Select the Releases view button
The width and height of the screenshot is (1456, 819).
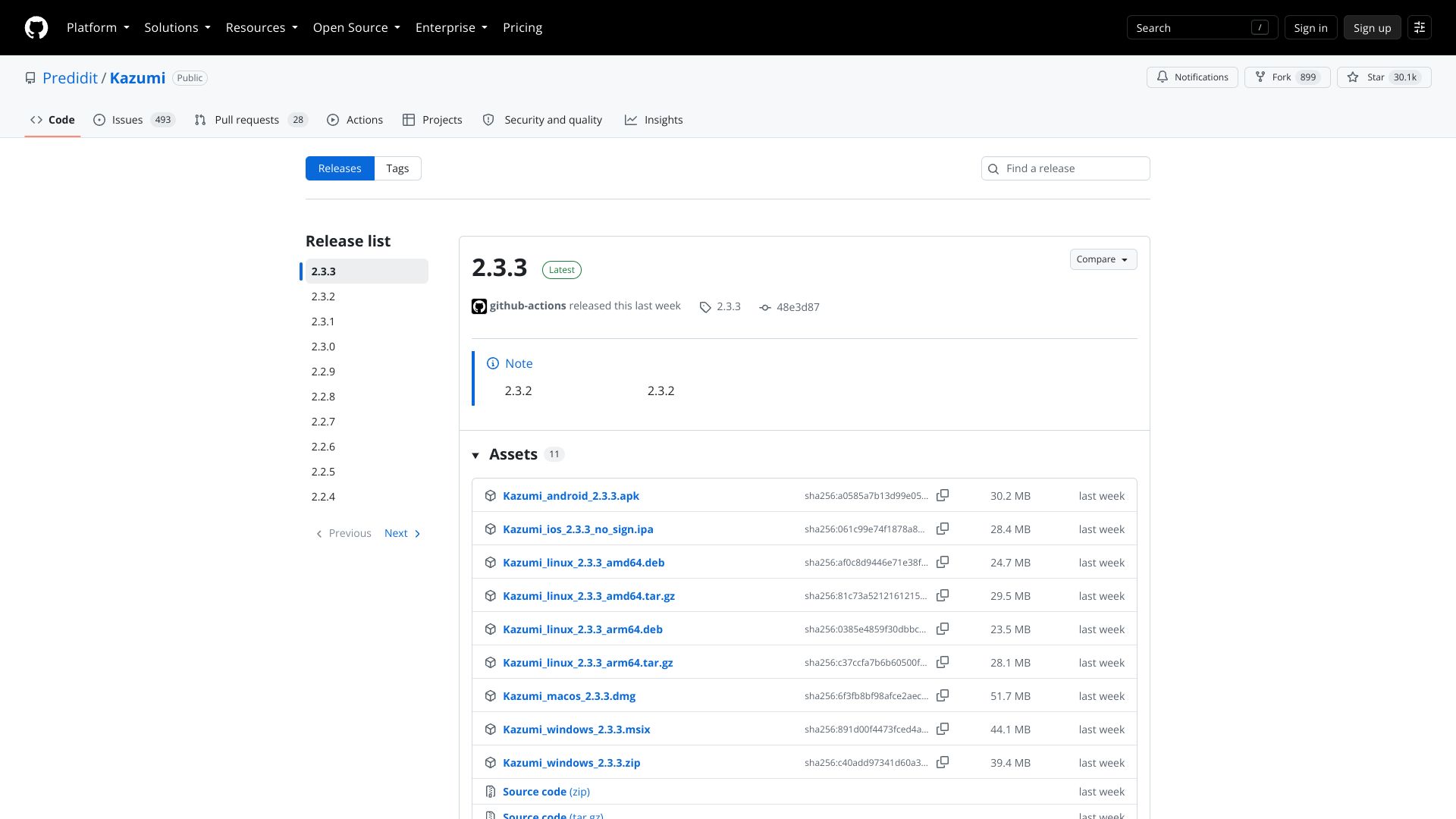pyautogui.click(x=340, y=168)
